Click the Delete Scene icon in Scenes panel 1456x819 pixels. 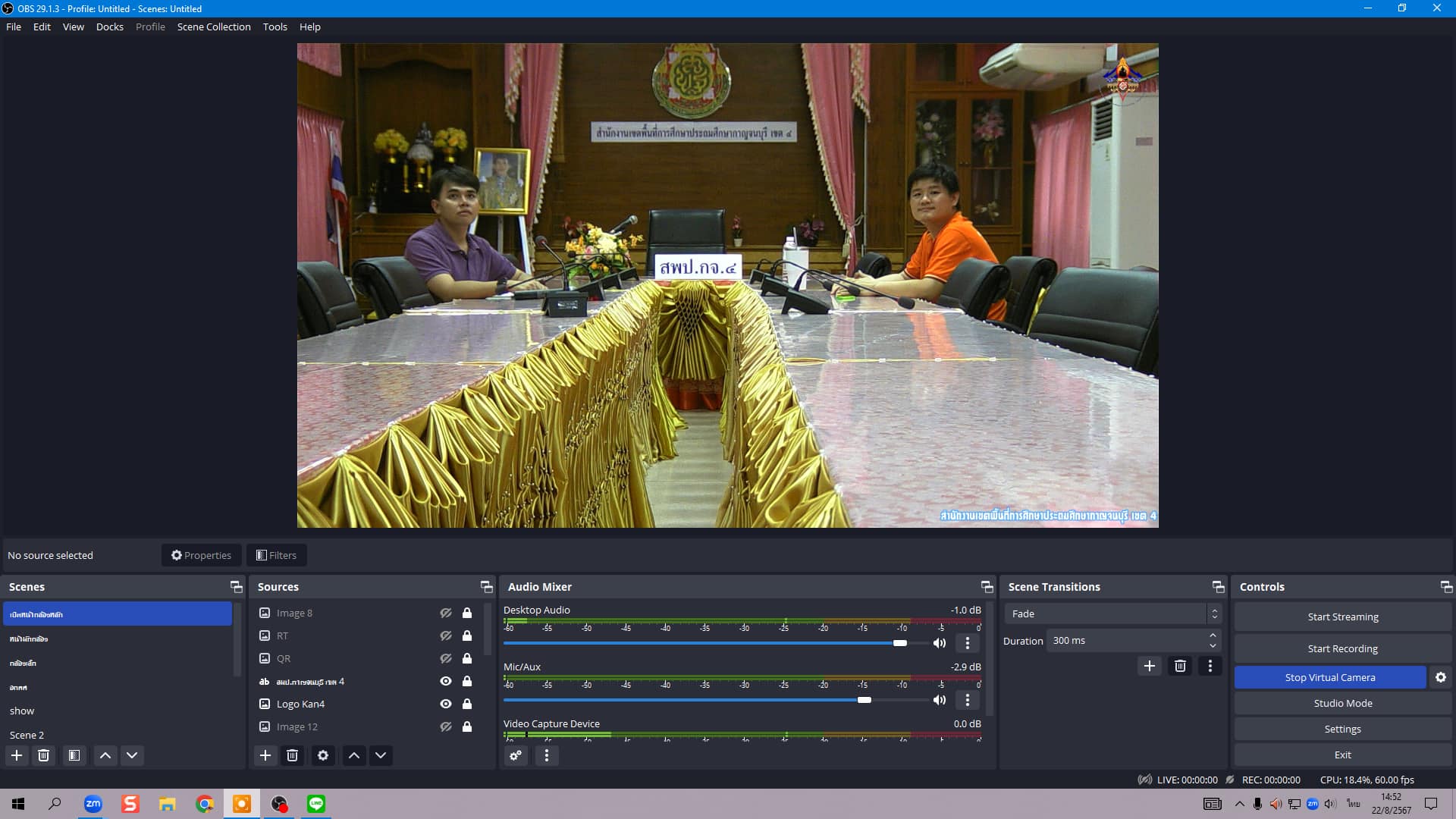click(x=44, y=755)
